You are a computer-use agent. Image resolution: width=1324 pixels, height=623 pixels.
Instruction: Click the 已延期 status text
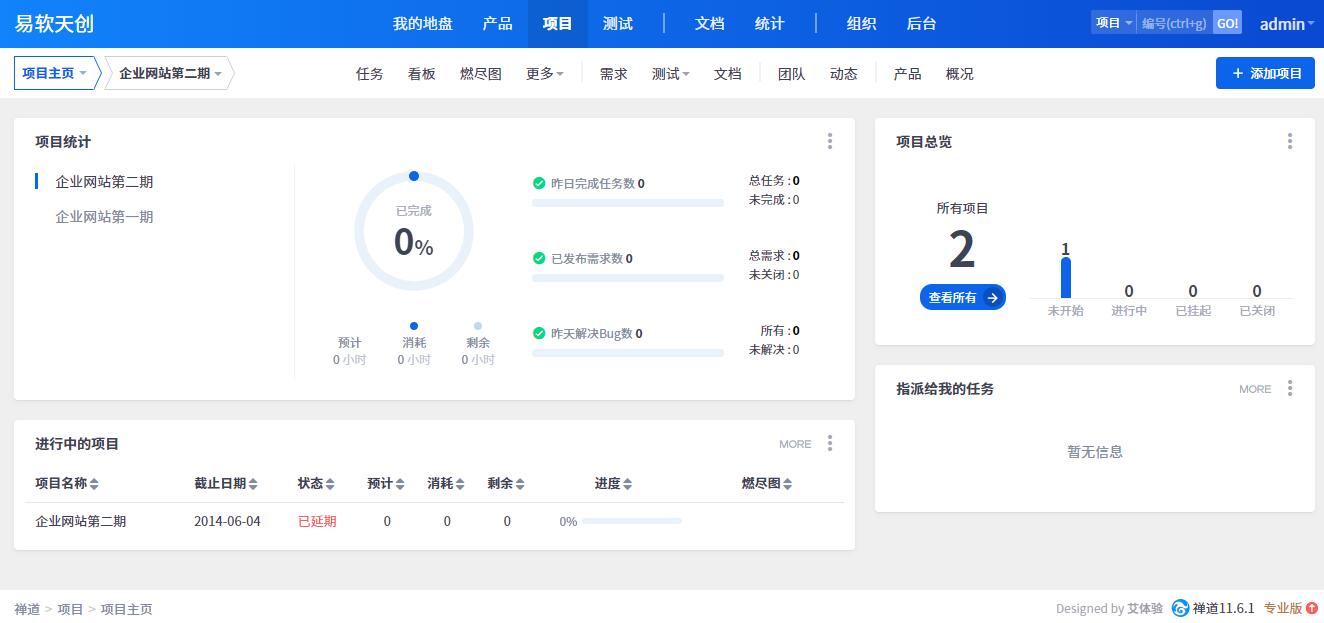point(317,521)
